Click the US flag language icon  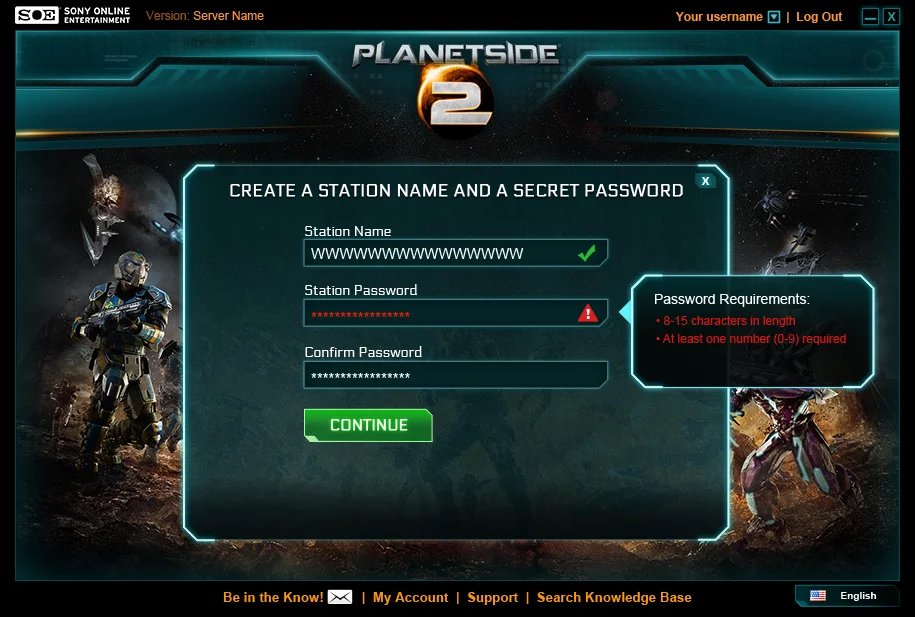[x=818, y=595]
